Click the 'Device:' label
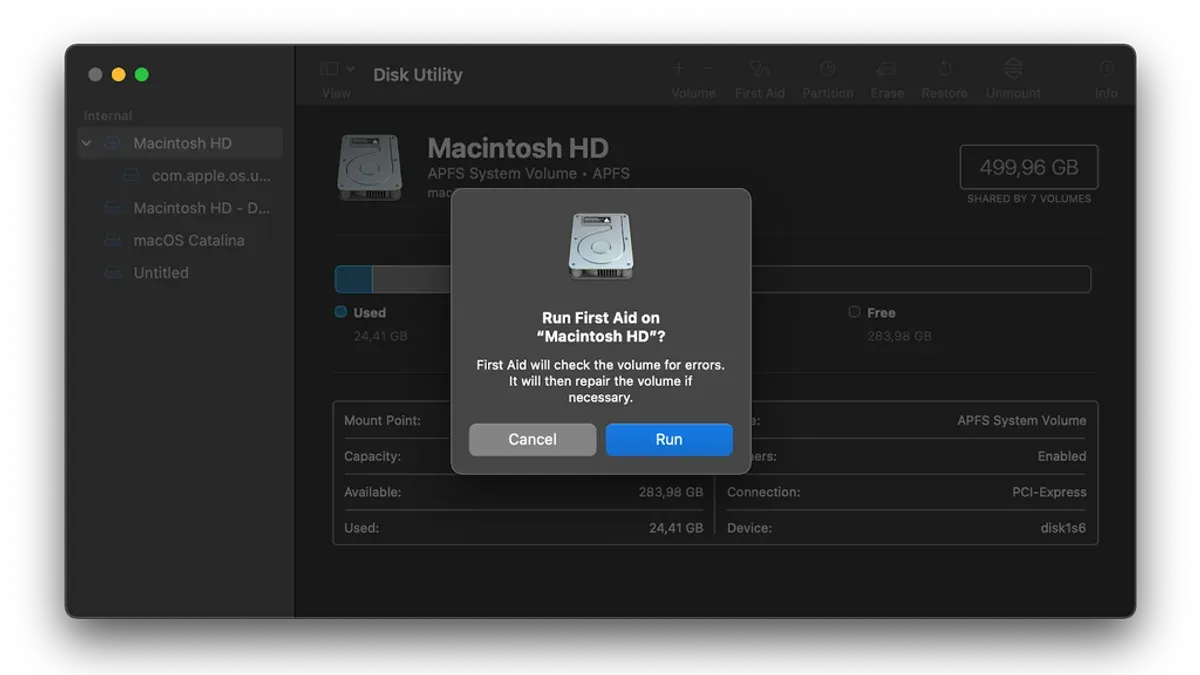Image resolution: width=1200 pixels, height=675 pixels. tap(748, 528)
